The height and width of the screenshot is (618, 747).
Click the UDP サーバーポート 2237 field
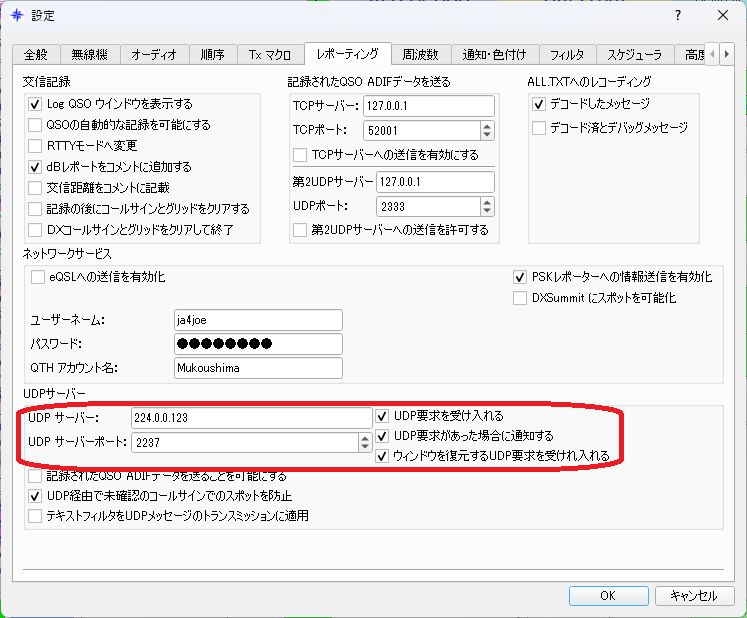point(245,443)
